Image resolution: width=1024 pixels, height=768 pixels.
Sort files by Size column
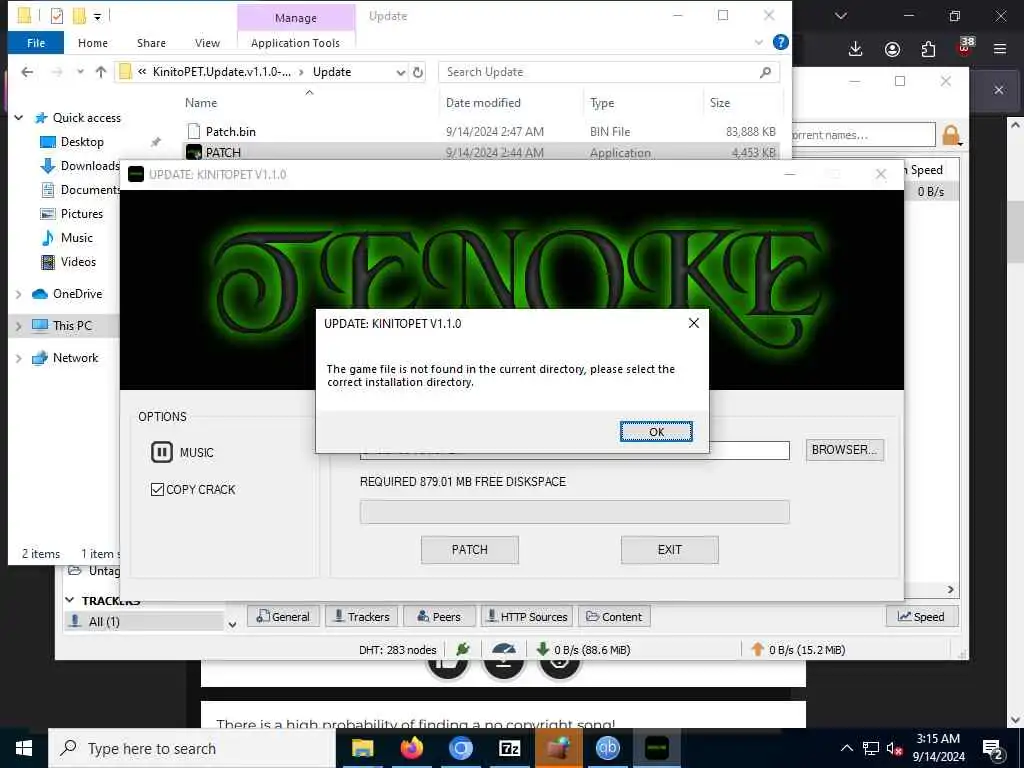click(720, 103)
